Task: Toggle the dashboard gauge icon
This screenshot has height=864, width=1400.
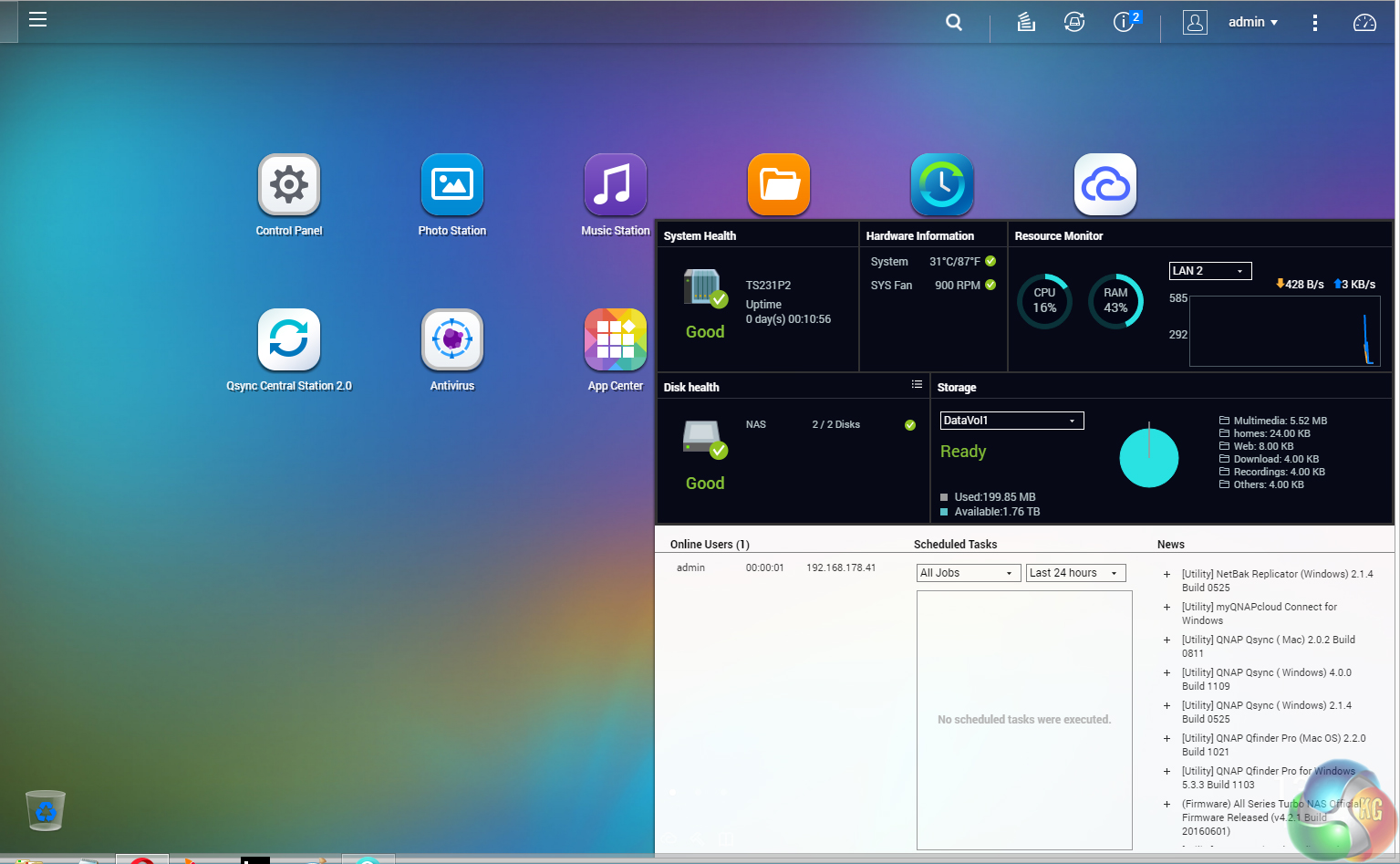Action: click(1364, 23)
